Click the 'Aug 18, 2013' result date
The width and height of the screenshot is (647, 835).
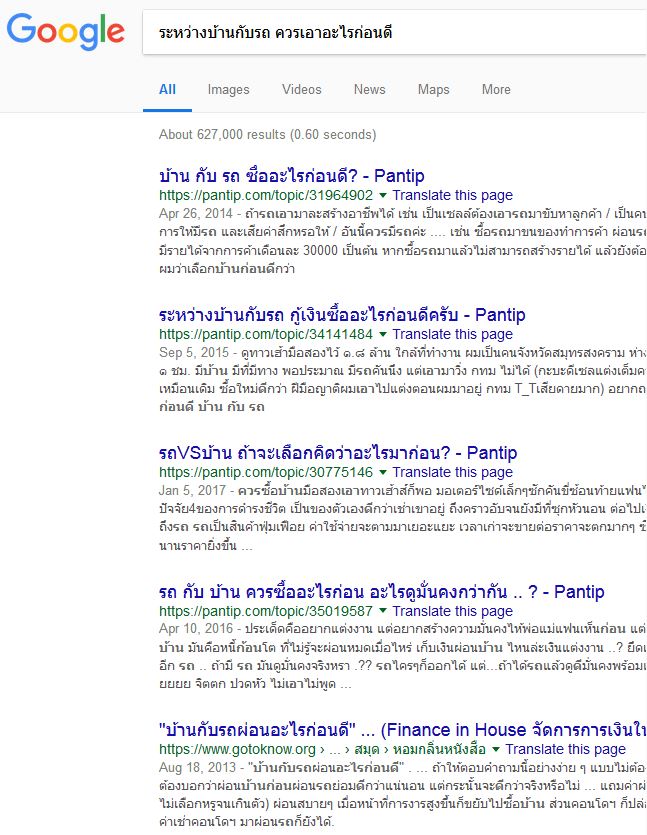(x=197, y=767)
